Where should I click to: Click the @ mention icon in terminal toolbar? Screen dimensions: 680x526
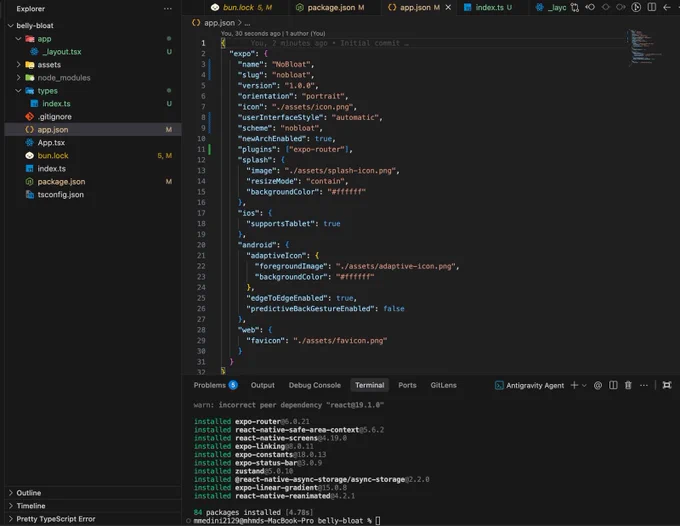pyautogui.click(x=598, y=385)
